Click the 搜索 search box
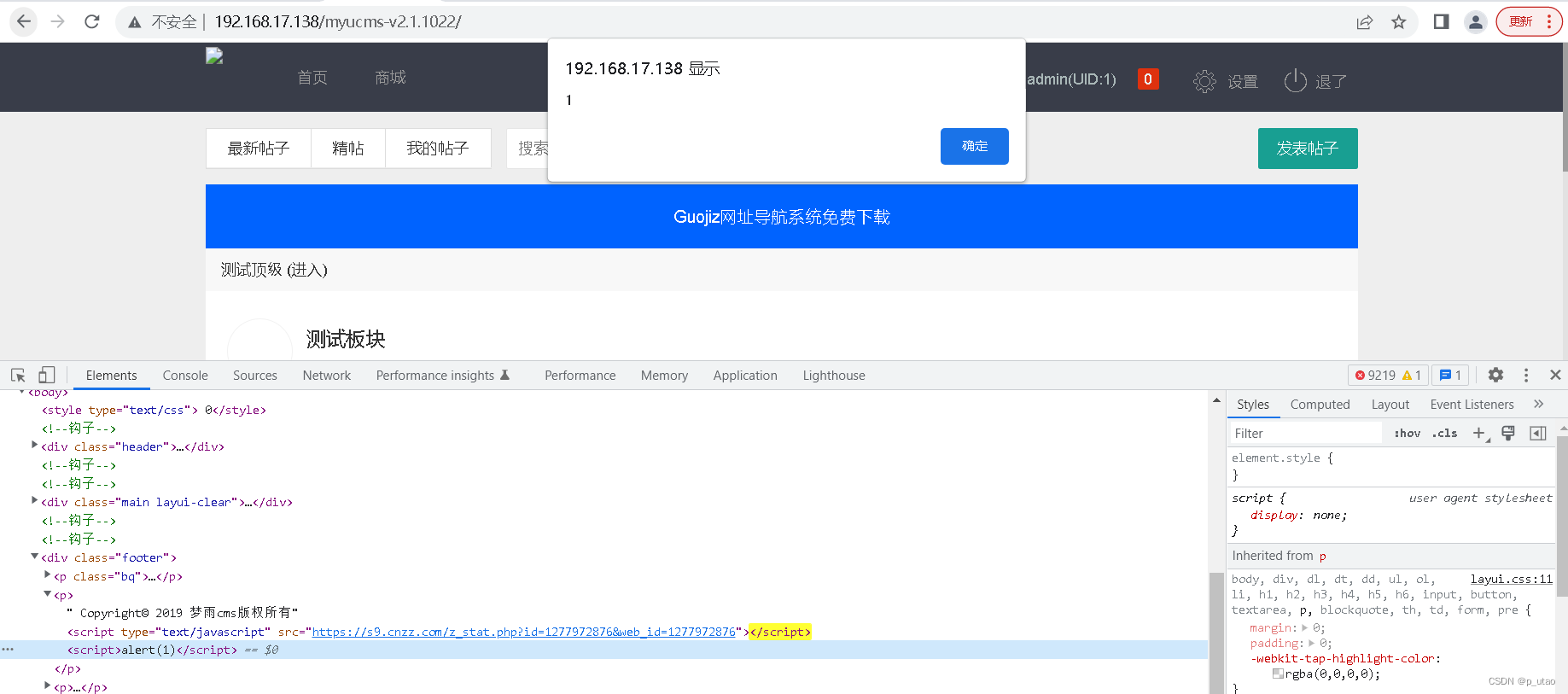 tap(528, 149)
